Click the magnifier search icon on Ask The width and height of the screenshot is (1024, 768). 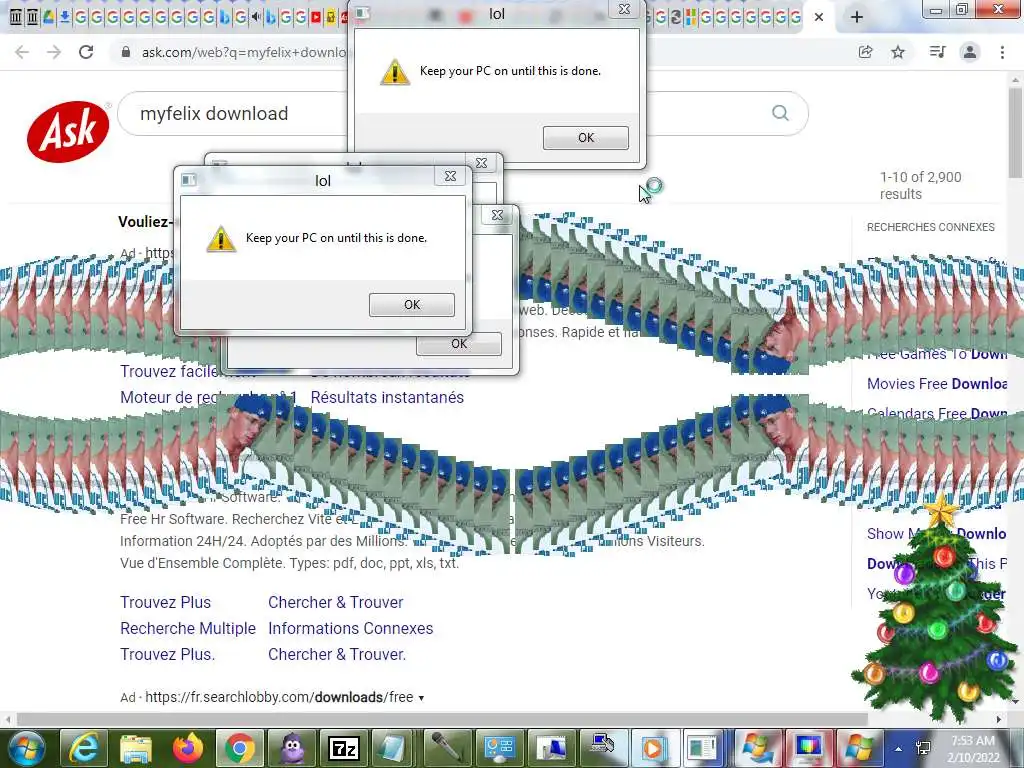pos(780,113)
